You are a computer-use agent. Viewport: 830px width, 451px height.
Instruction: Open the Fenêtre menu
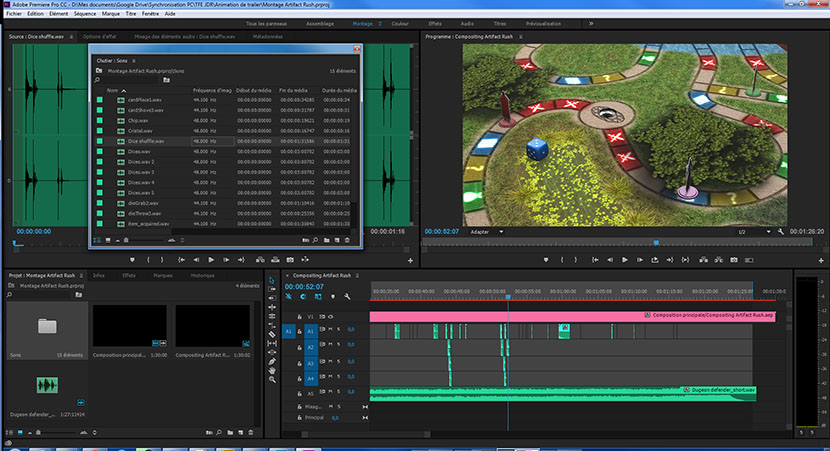[x=150, y=14]
